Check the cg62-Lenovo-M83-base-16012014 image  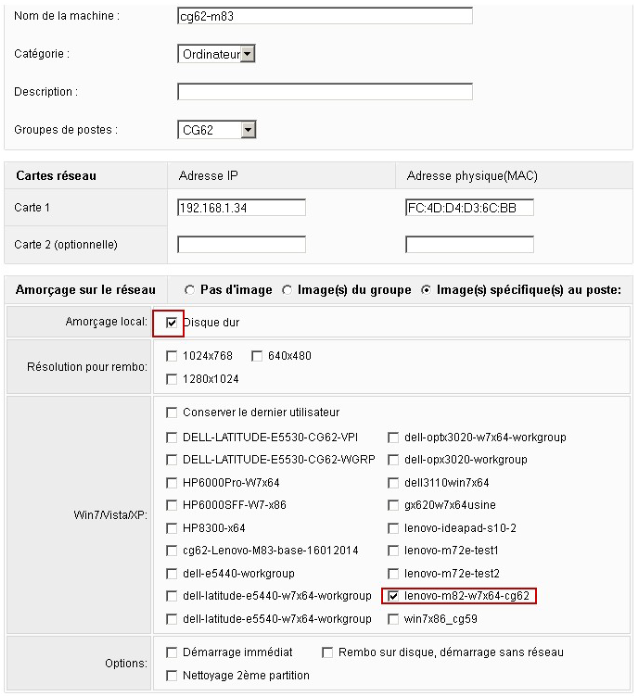coord(172,550)
